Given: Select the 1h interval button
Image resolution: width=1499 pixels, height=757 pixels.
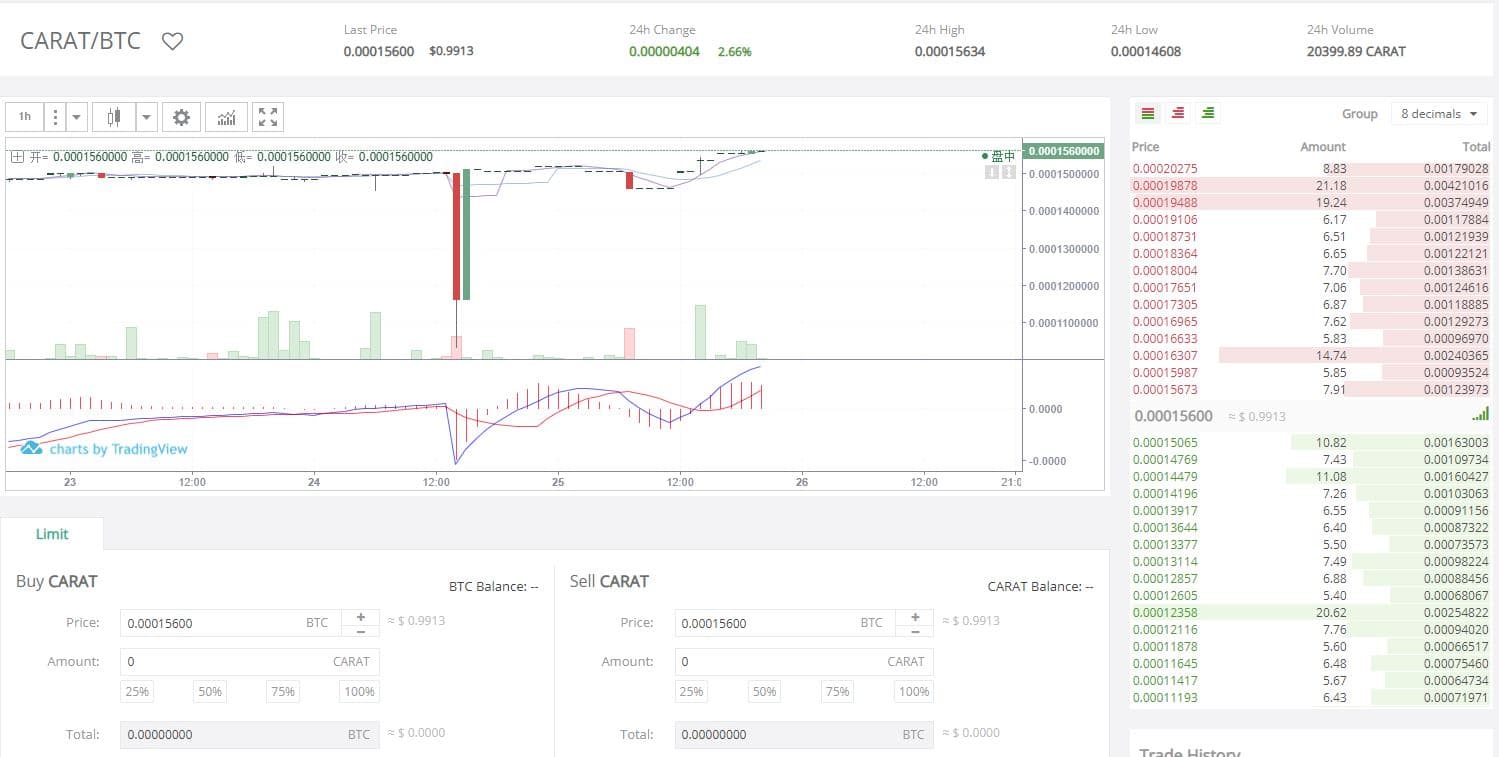Looking at the screenshot, I should tap(25, 117).
